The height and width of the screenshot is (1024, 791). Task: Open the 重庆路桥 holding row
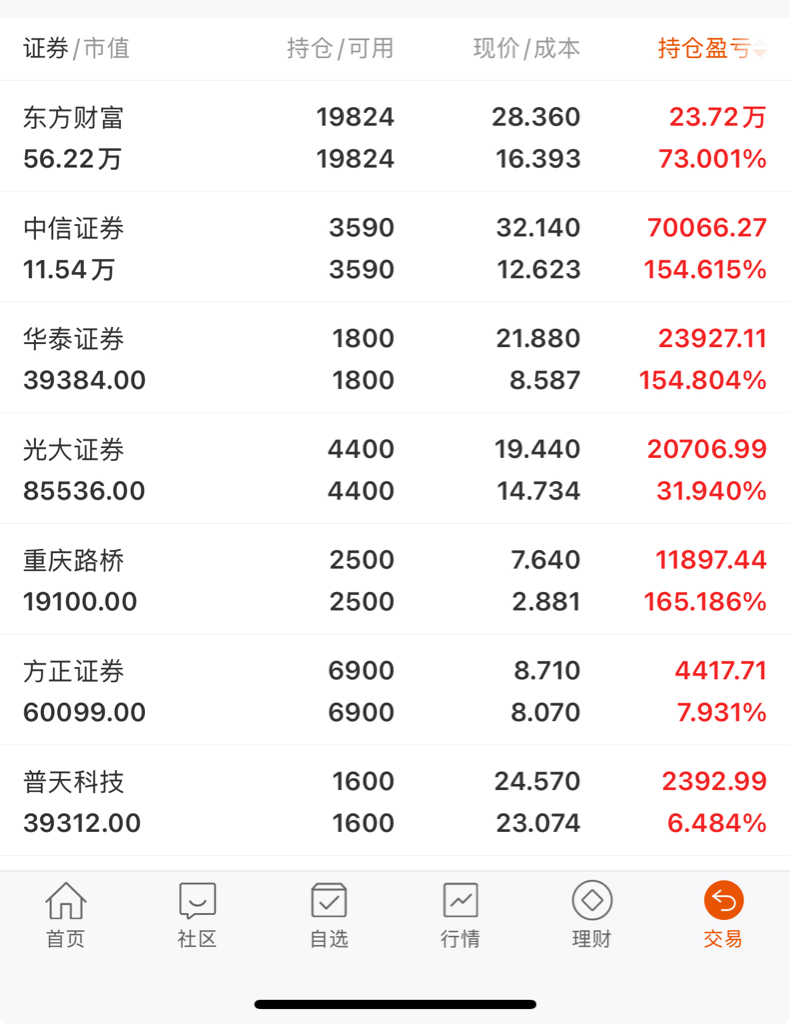pos(395,580)
